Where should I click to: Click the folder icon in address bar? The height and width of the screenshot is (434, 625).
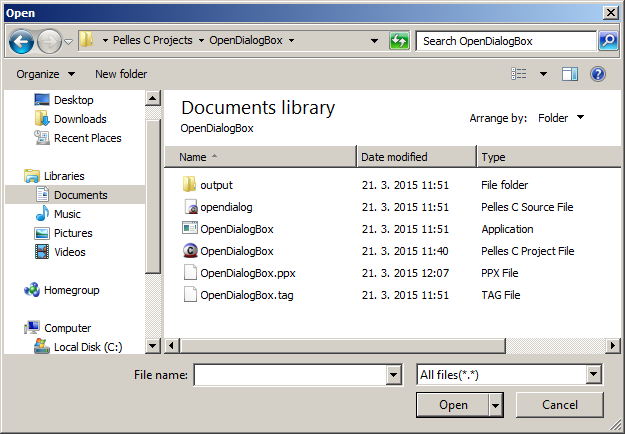[x=86, y=40]
